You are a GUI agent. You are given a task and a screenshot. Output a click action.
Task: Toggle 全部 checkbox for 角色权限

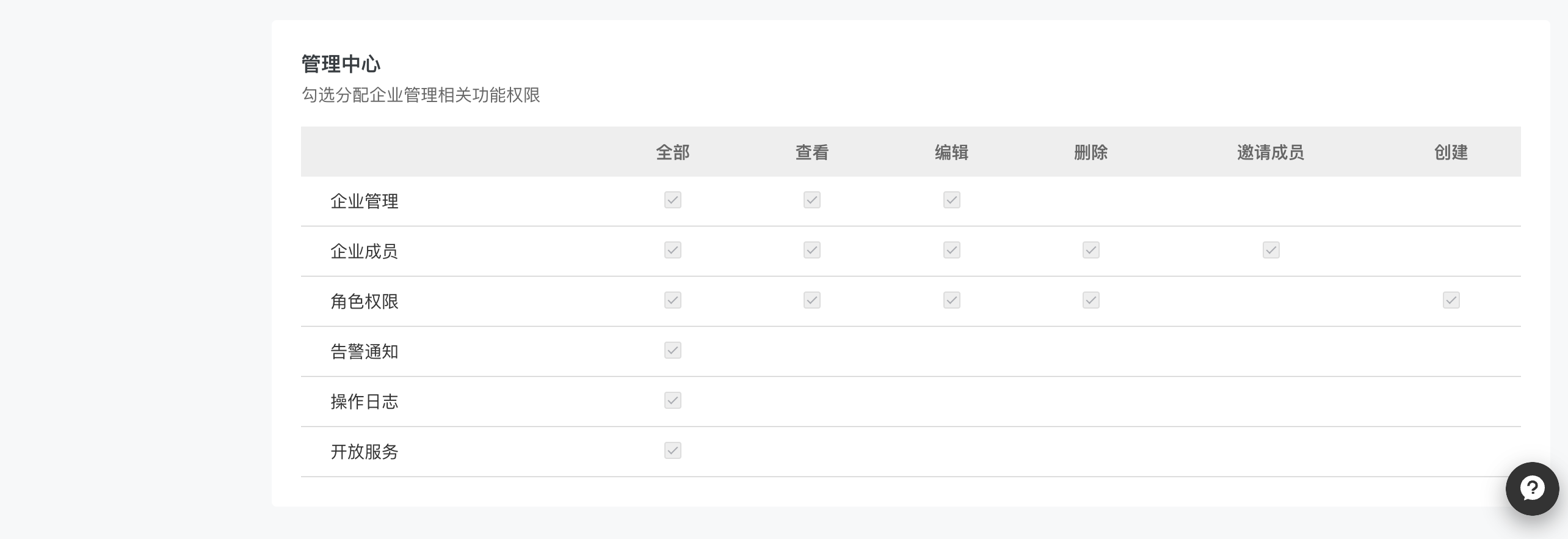[672, 300]
